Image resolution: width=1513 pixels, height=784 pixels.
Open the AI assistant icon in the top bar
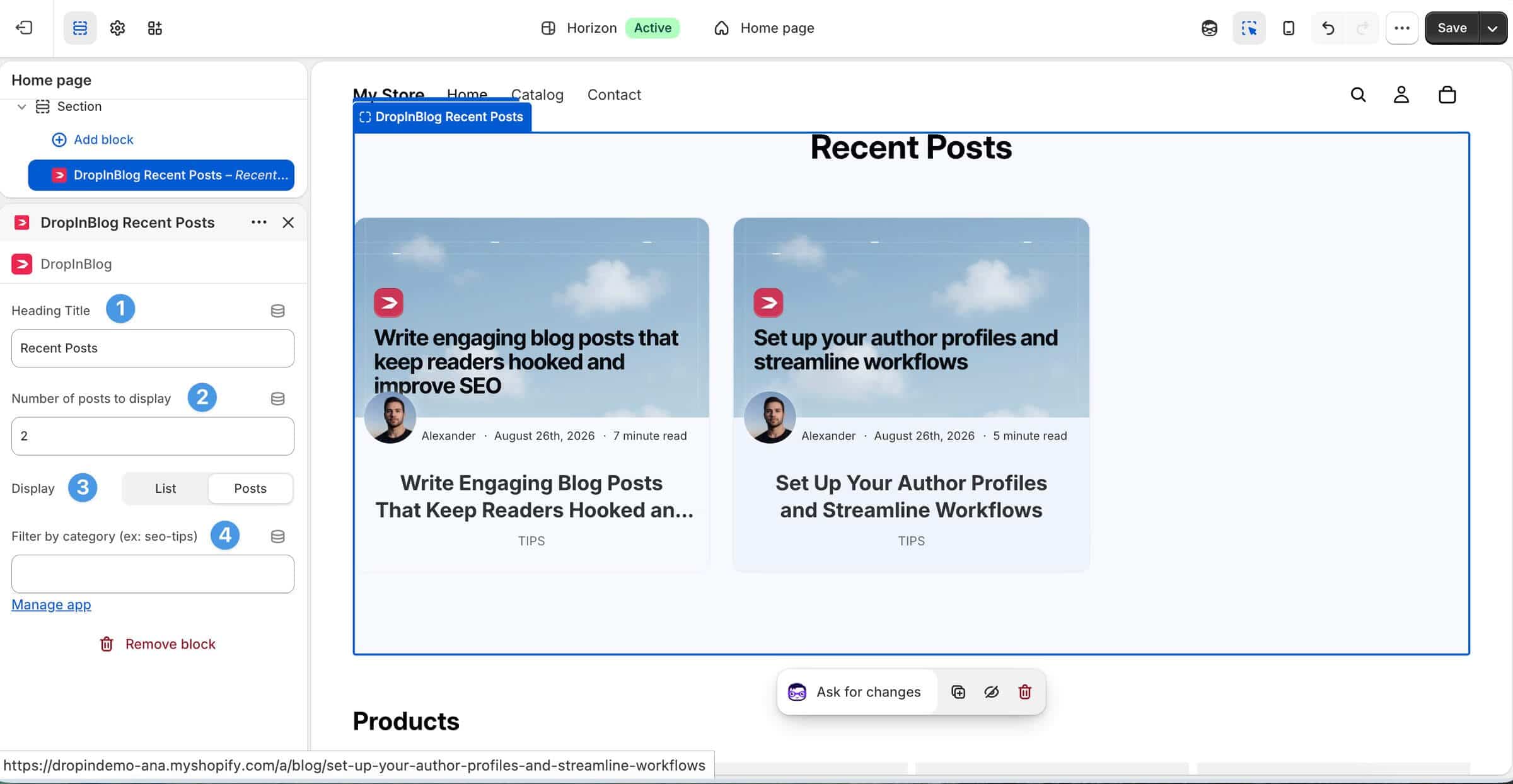pos(1209,28)
